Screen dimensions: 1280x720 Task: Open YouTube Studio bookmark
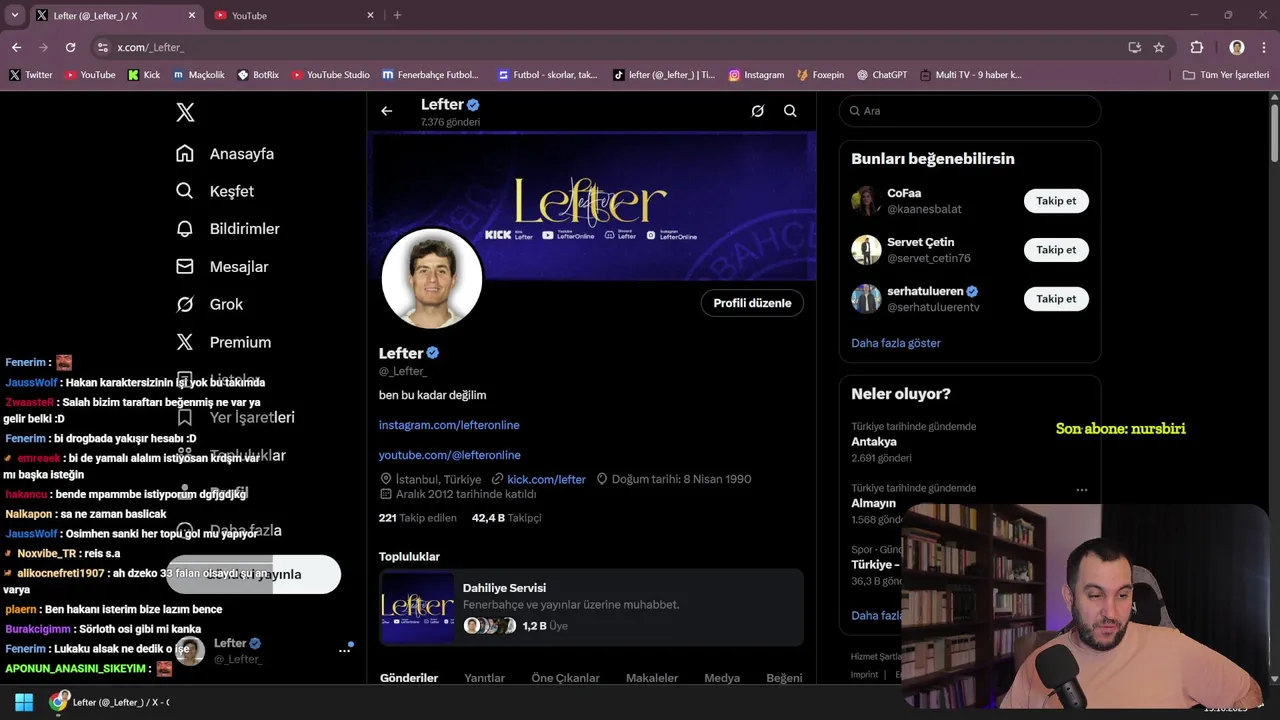pos(331,75)
